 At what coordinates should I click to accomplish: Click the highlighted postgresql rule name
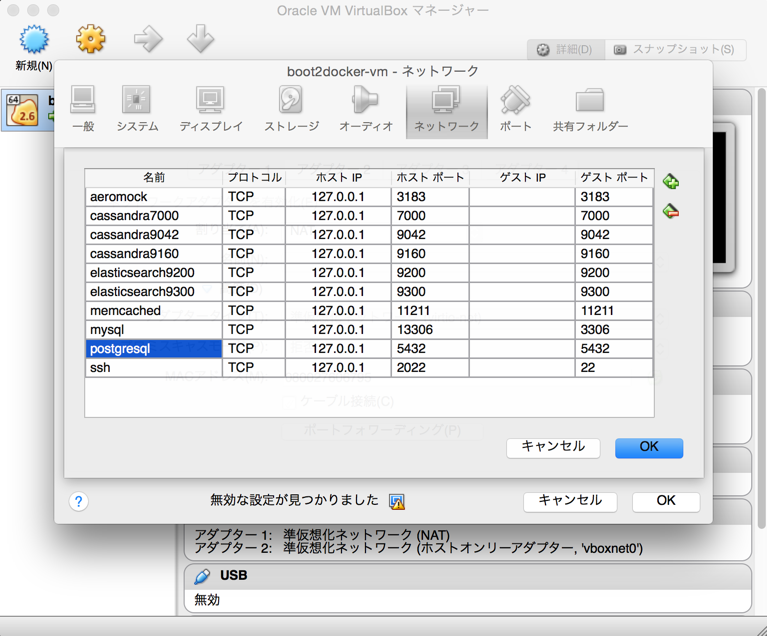154,349
